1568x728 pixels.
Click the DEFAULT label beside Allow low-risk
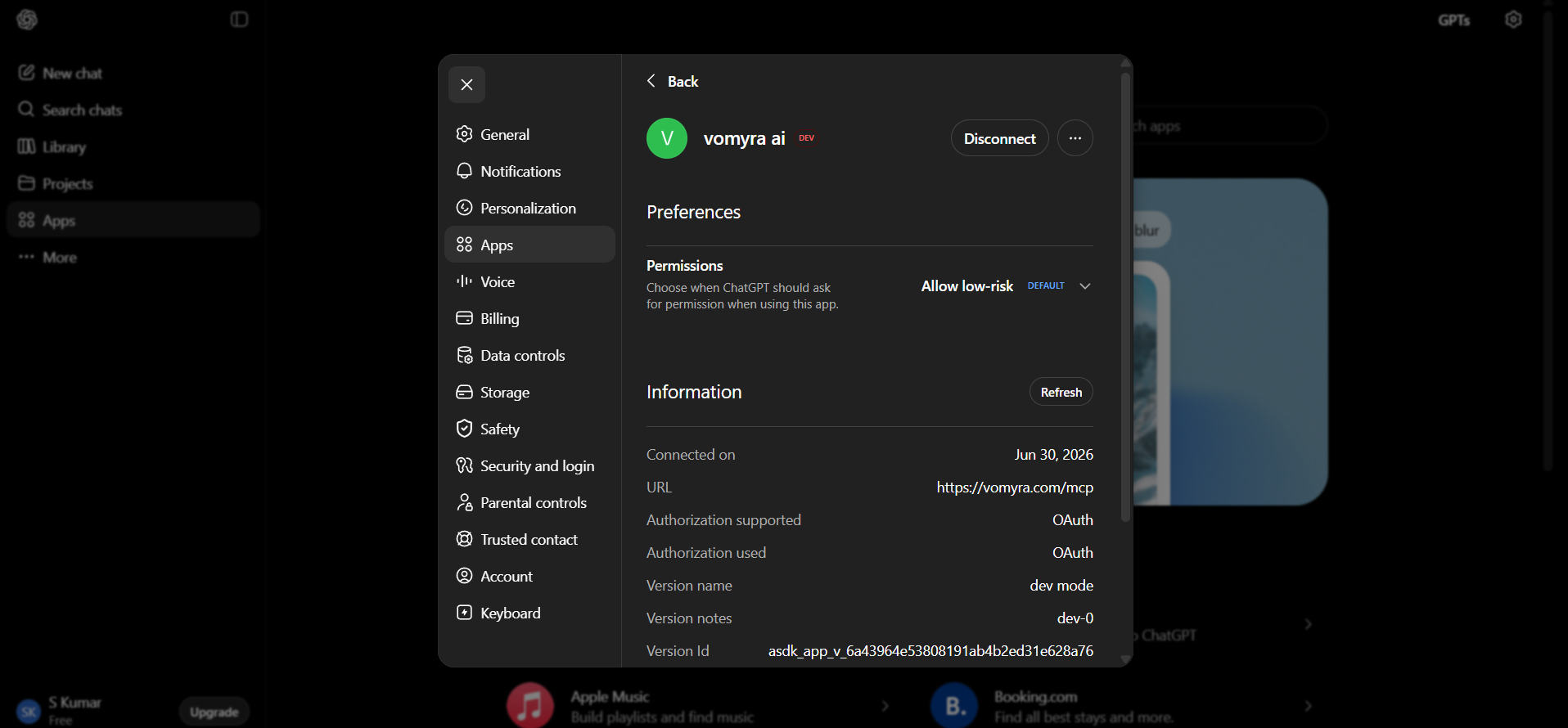[x=1046, y=286]
